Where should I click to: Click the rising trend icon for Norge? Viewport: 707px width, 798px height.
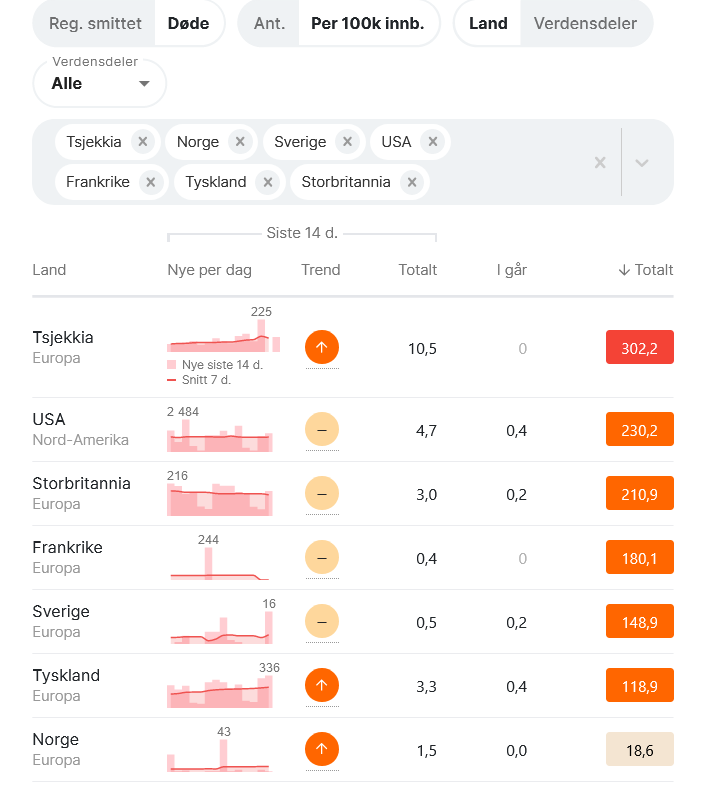pyautogui.click(x=322, y=749)
